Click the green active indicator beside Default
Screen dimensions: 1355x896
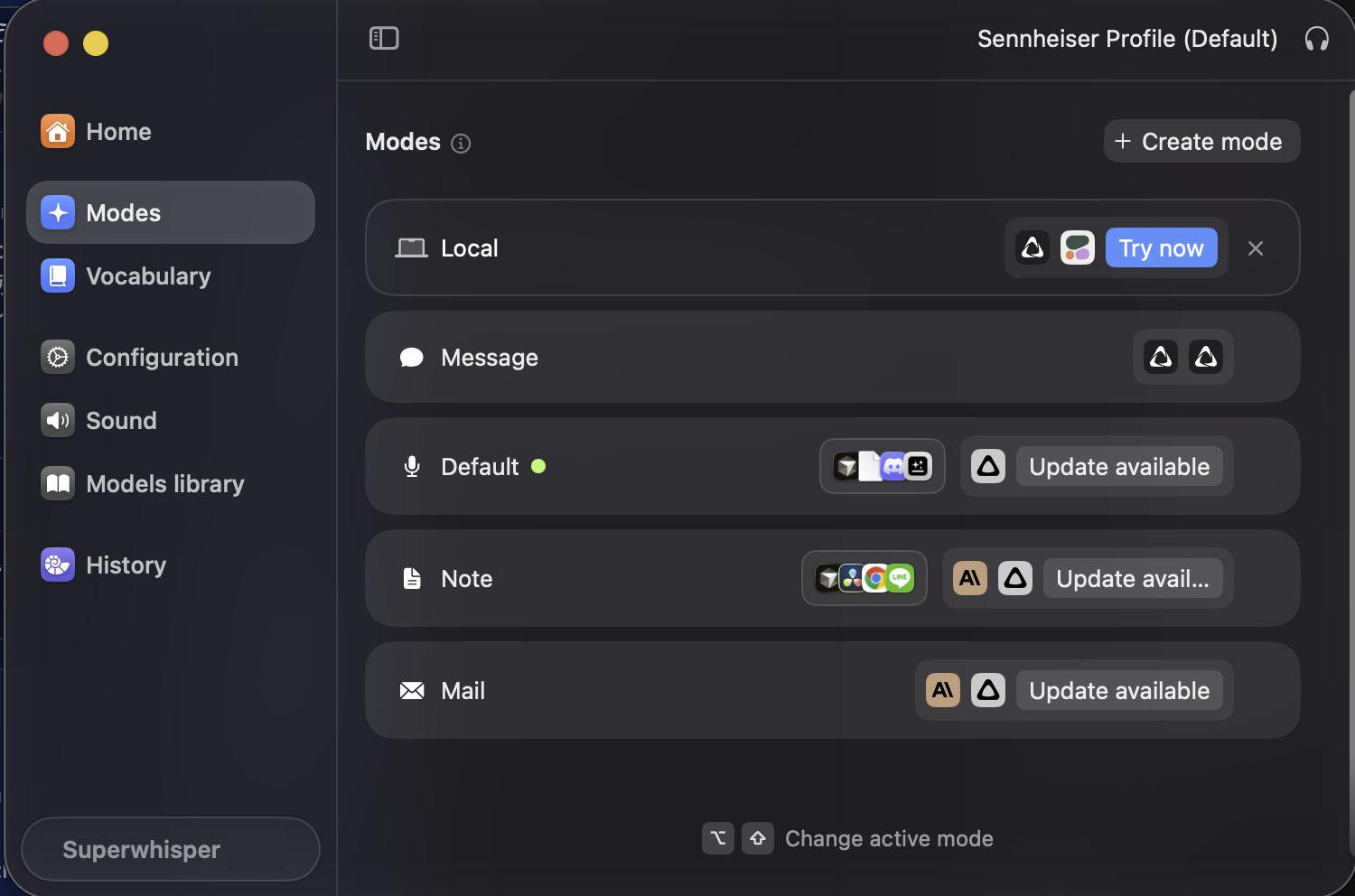[x=538, y=466]
